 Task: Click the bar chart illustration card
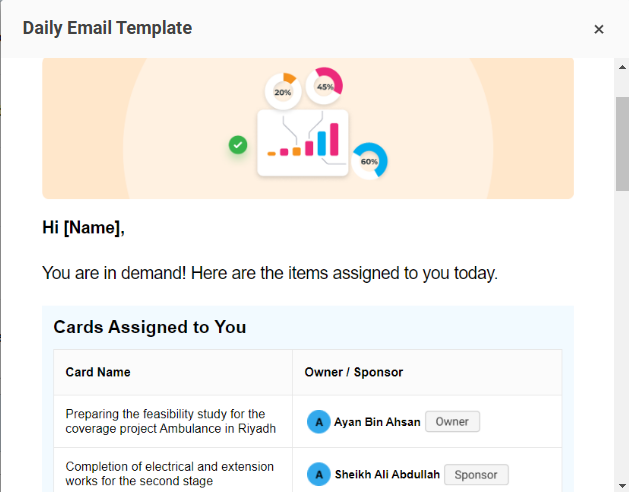(302, 143)
